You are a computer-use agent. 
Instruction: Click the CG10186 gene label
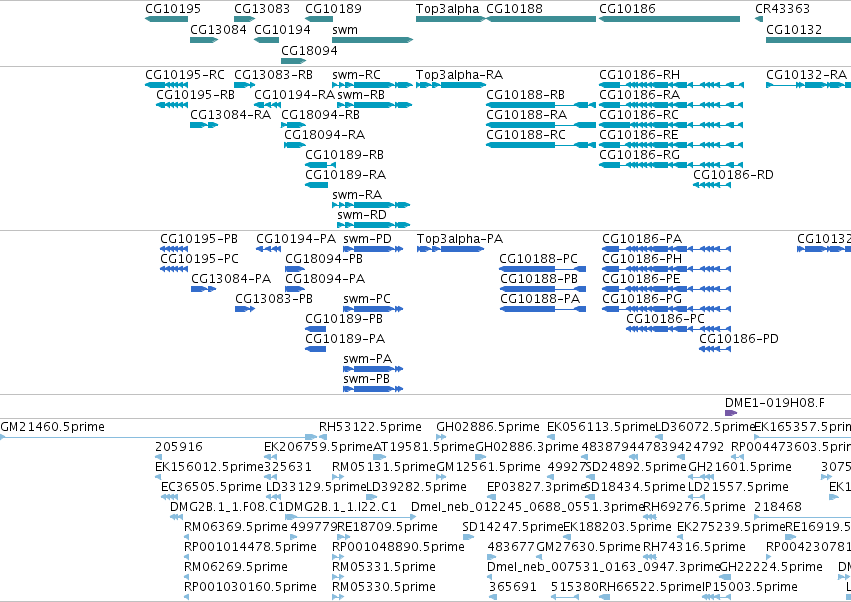(627, 9)
